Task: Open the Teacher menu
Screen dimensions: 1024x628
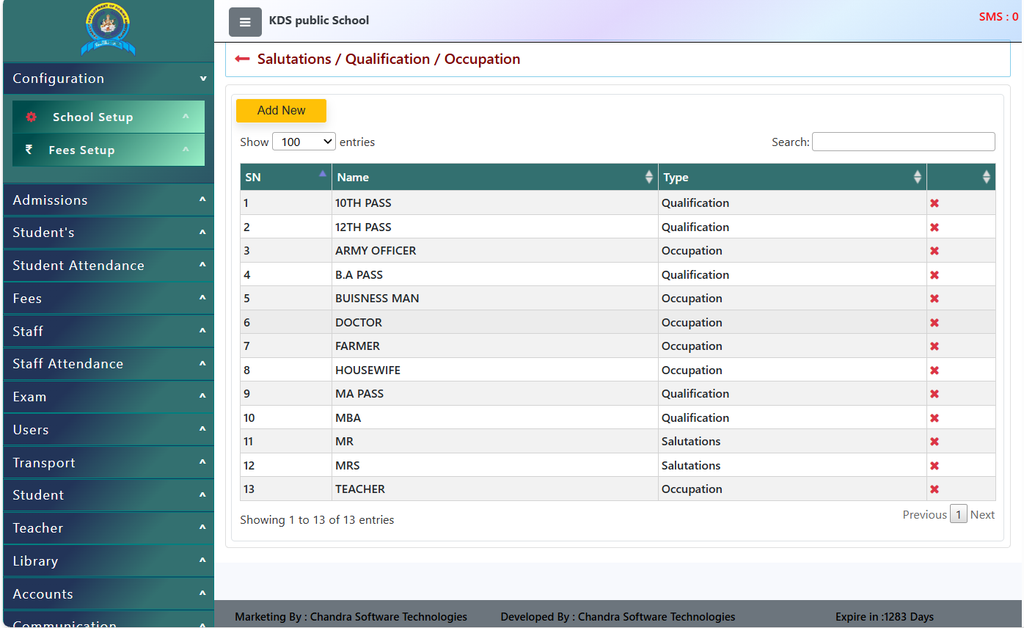Action: pyautogui.click(x=108, y=528)
